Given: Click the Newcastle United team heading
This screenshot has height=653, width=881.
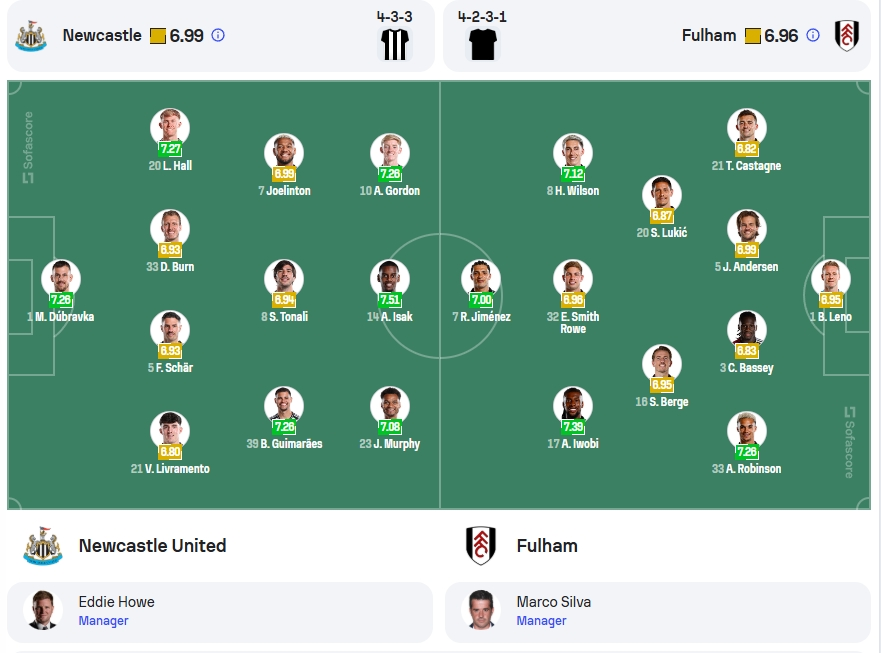Looking at the screenshot, I should tap(152, 546).
